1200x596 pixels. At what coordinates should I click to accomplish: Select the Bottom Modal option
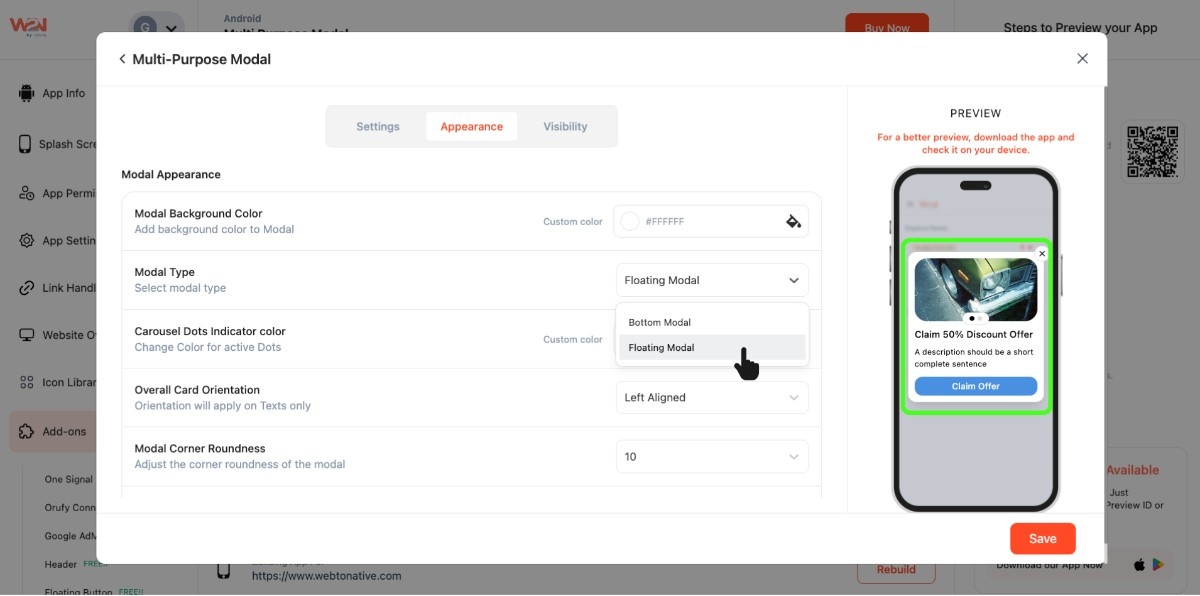click(x=660, y=323)
